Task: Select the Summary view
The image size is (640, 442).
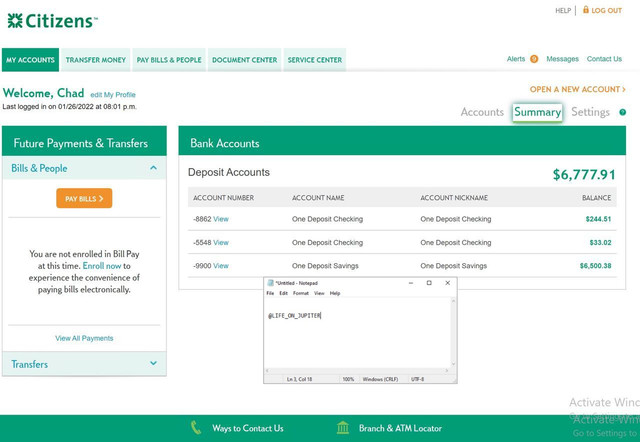Action: pos(538,112)
